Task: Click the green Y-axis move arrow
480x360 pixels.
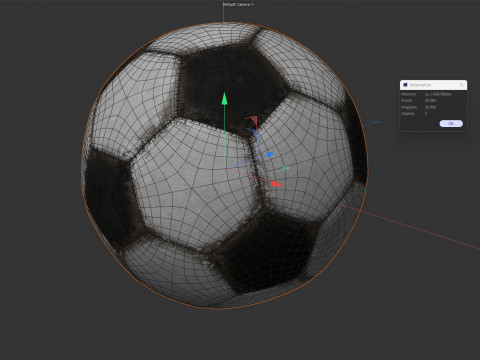Action: tap(224, 99)
